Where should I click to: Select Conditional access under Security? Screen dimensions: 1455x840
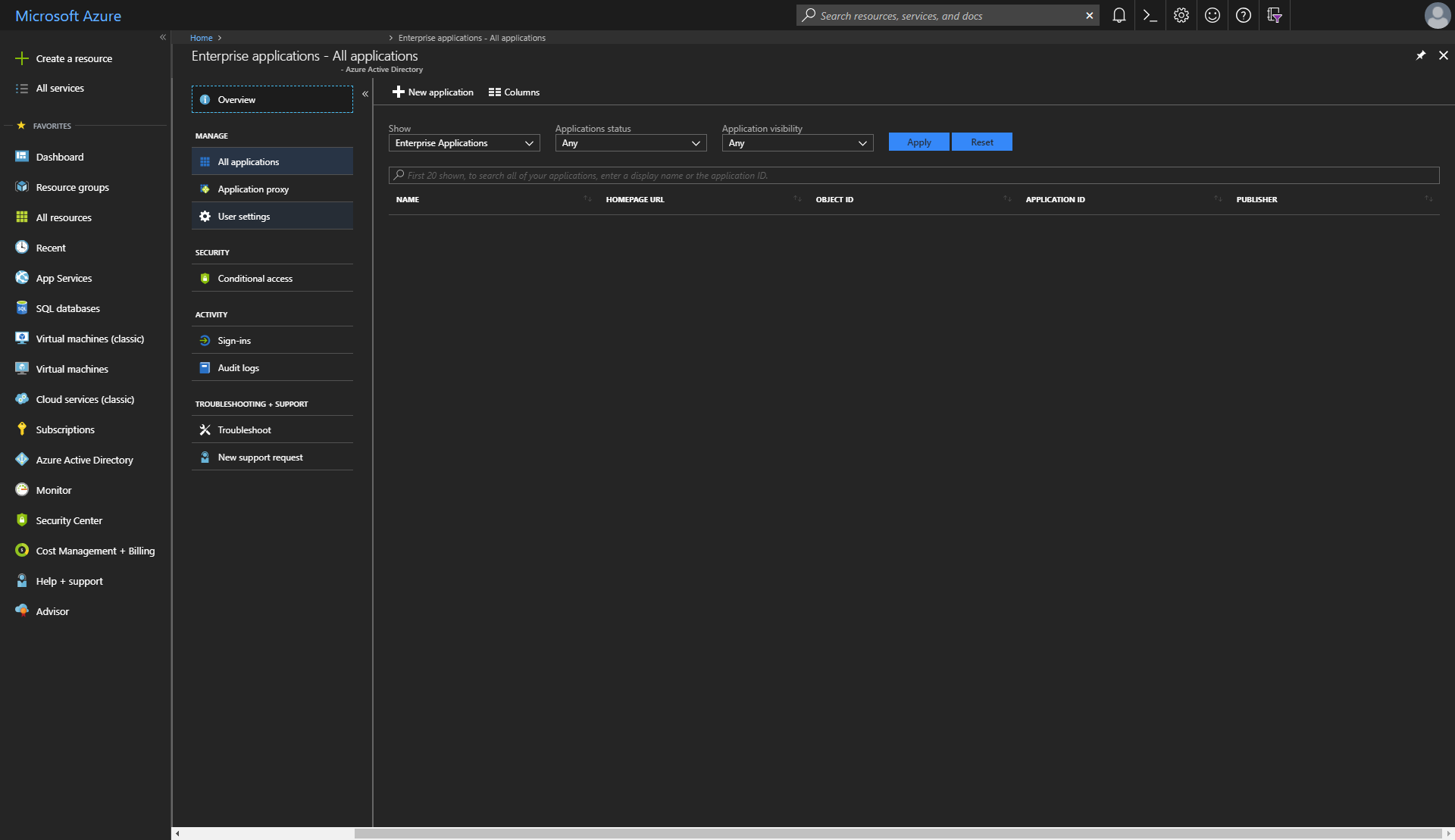pos(255,278)
